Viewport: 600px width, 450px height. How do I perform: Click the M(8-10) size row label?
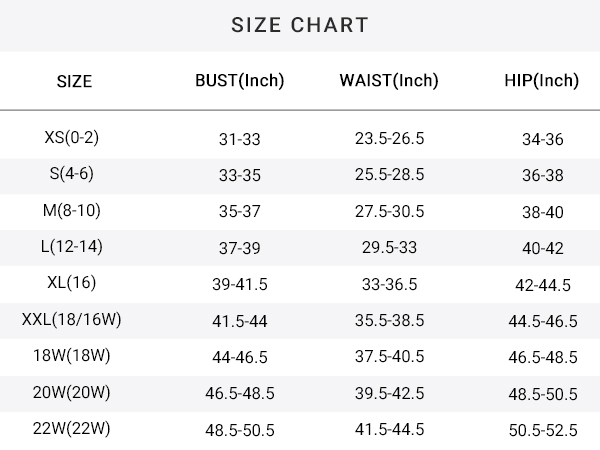pyautogui.click(x=72, y=210)
